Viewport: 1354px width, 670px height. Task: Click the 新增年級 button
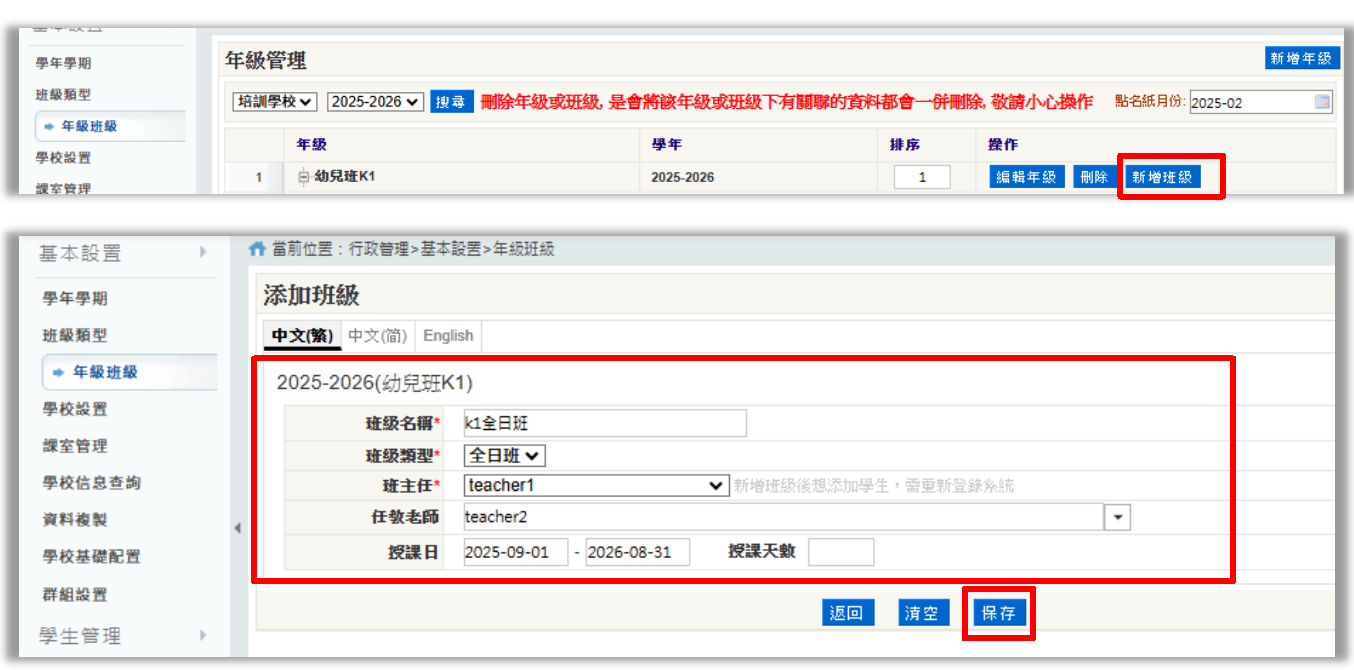1300,58
